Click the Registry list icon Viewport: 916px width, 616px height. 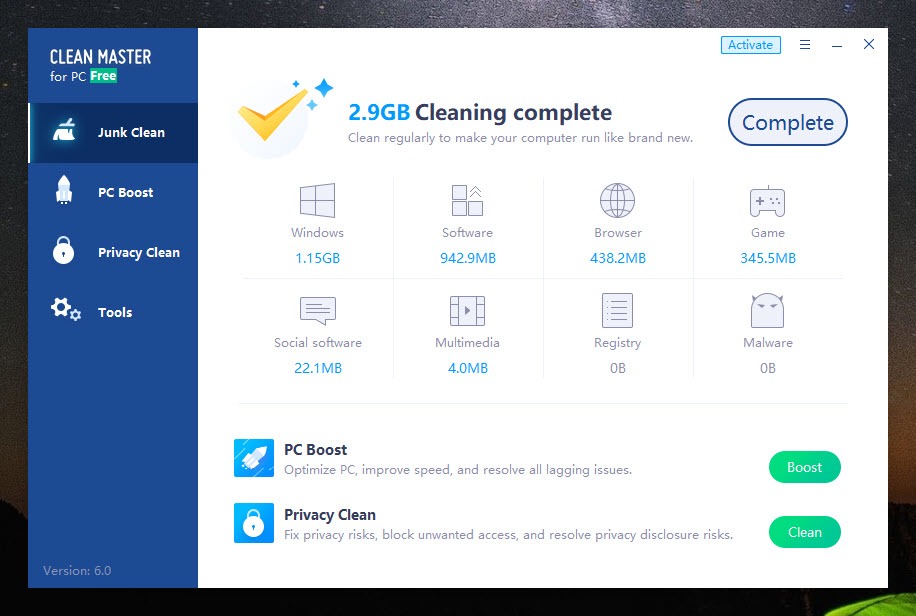[x=617, y=311]
